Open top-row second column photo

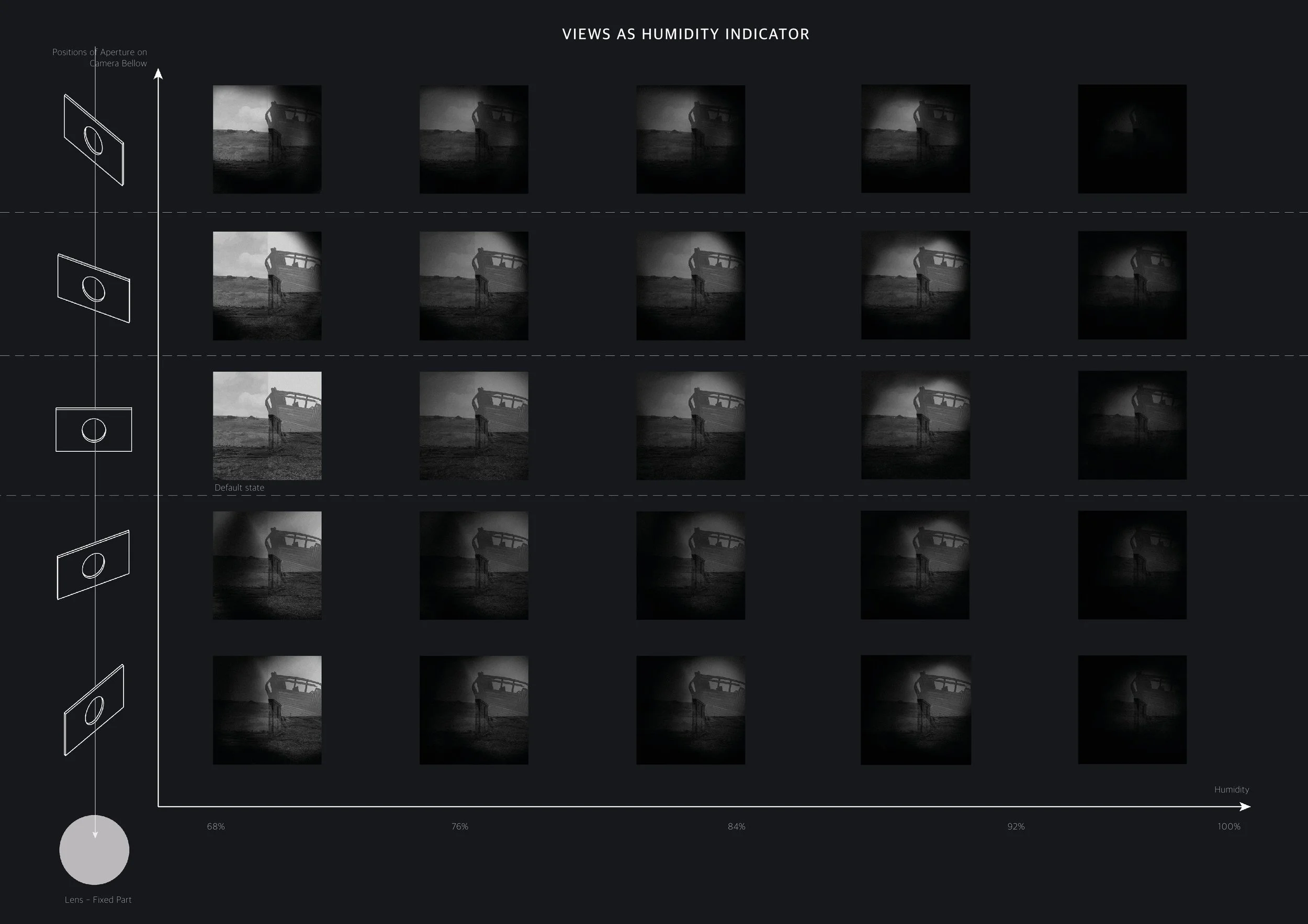(474, 140)
